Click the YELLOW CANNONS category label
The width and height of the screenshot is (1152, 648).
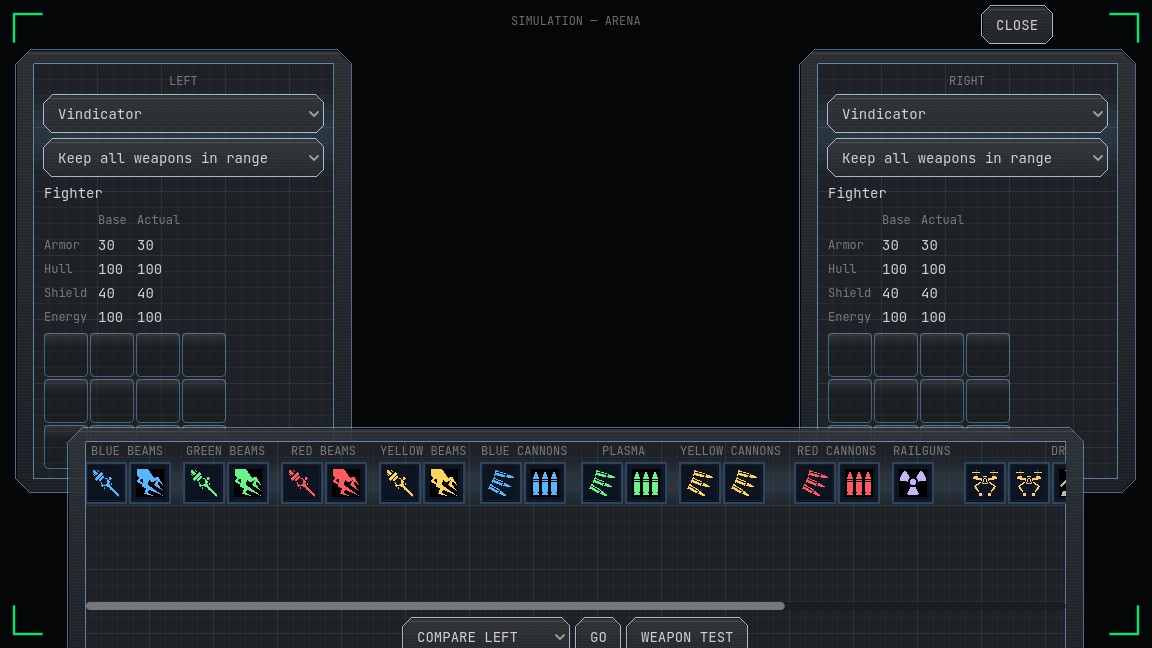(x=730, y=451)
